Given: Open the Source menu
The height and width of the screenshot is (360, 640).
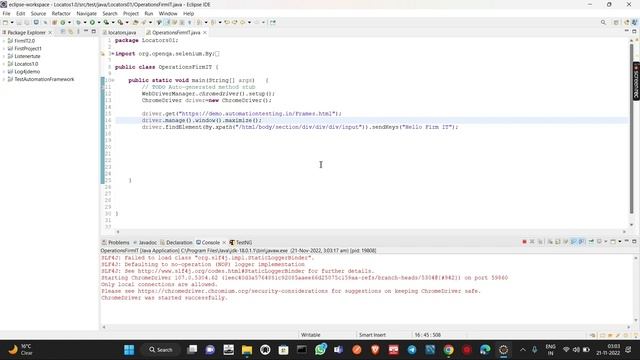Looking at the screenshot, I should [x=38, y=13].
